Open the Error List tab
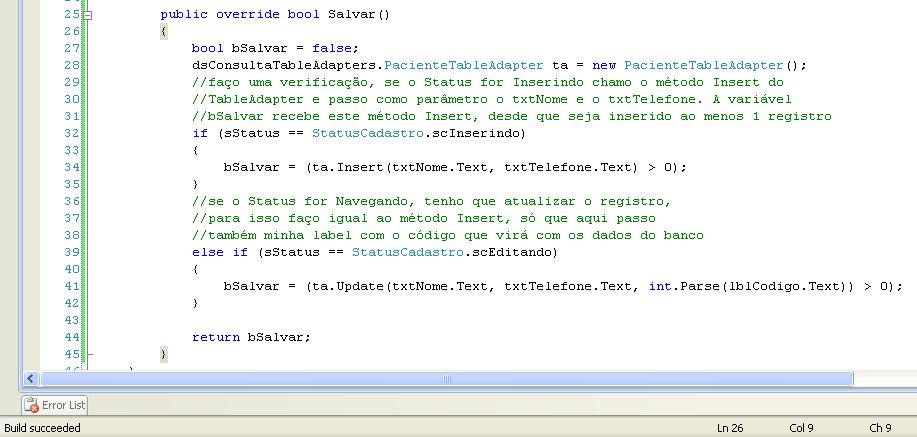The height and width of the screenshot is (437, 917). pos(56,405)
